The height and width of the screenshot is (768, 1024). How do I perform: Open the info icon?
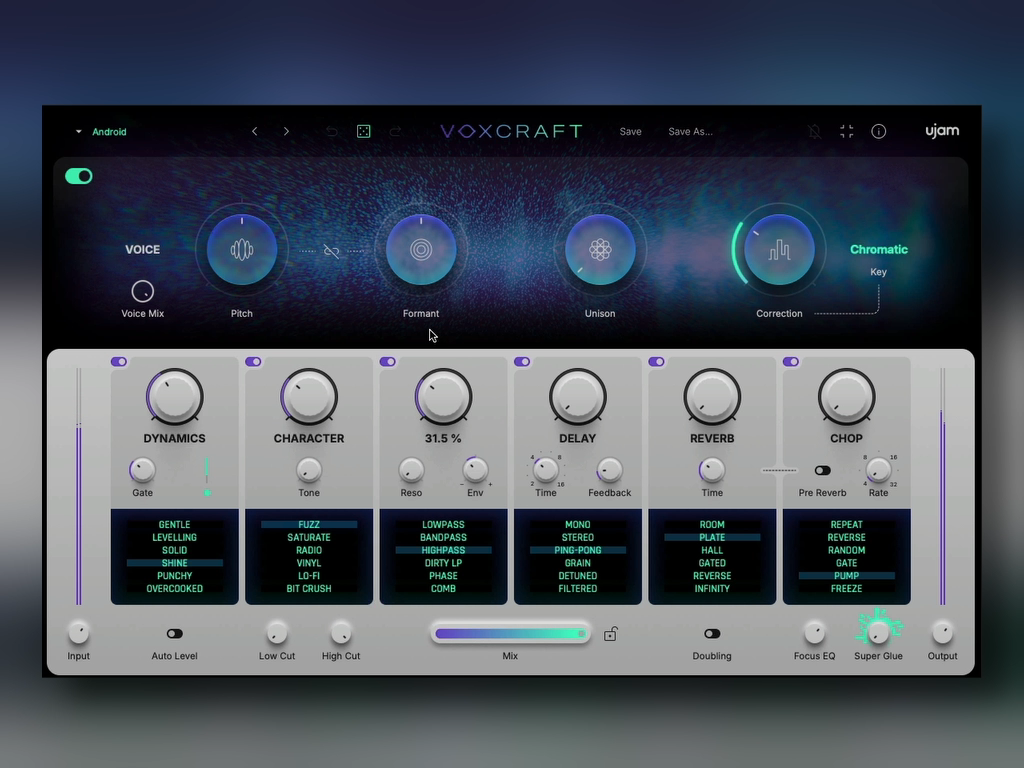(878, 131)
